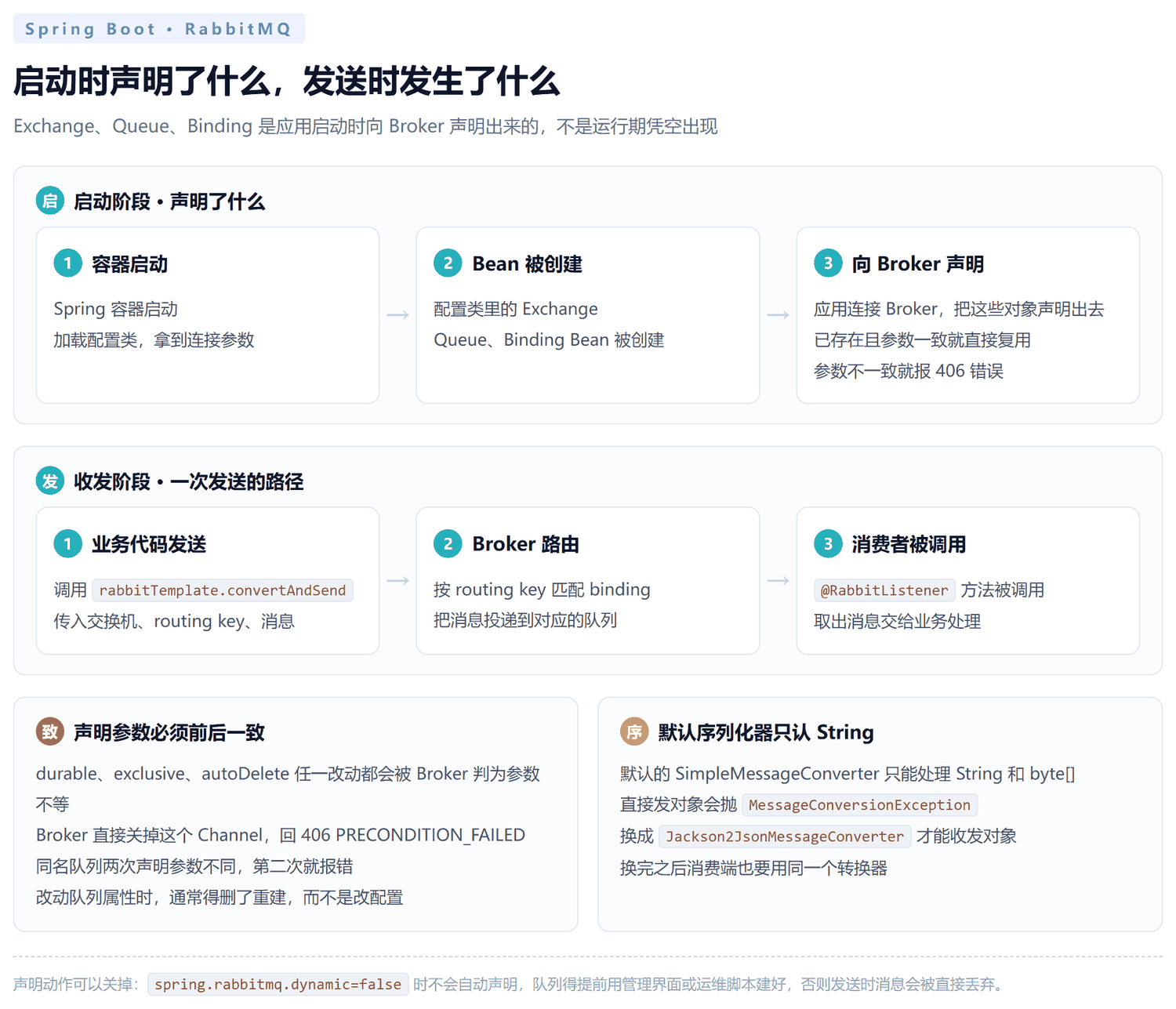Click the line "改动队列属性时，通常得删了重建，而不是改配置"
Image resolution: width=1176 pixels, height=1009 pixels.
point(220,897)
